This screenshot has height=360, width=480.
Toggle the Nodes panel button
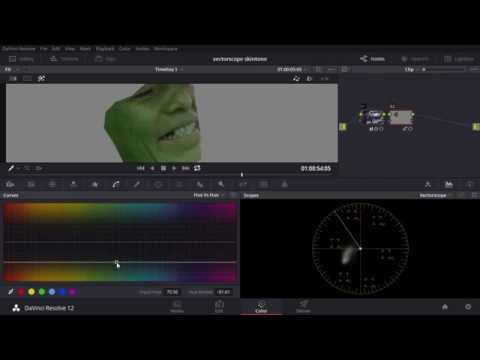pyautogui.click(x=372, y=59)
